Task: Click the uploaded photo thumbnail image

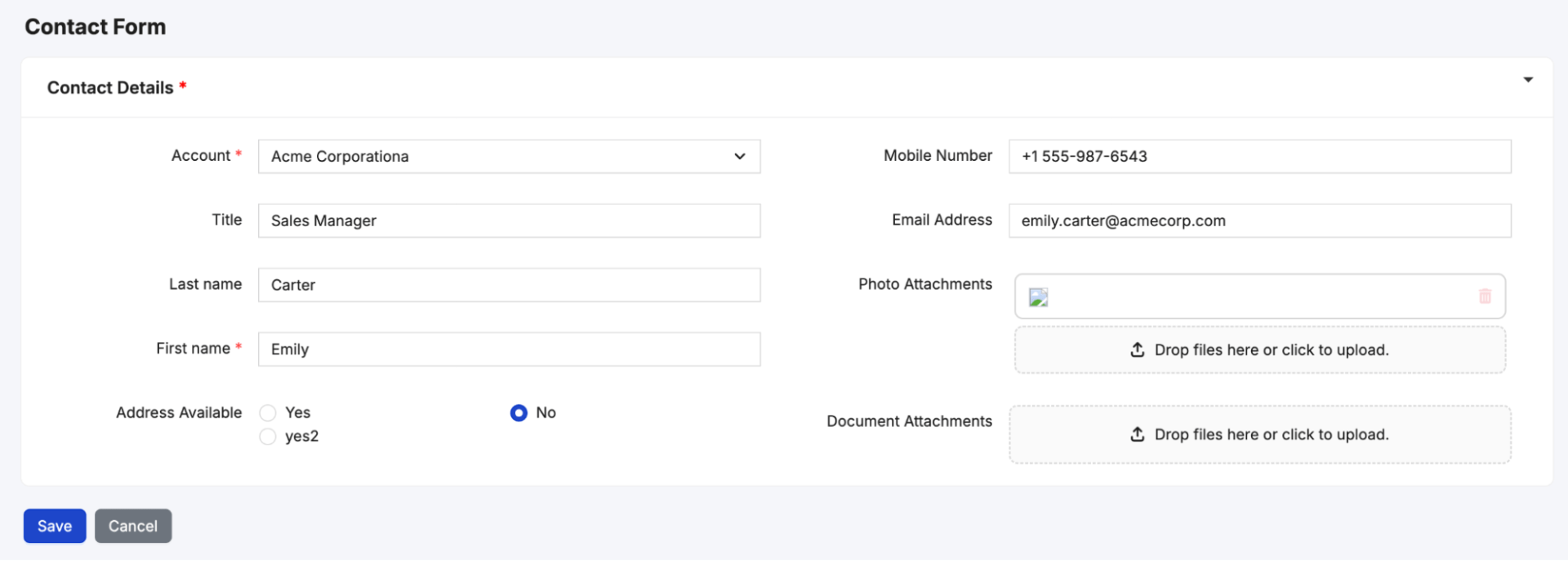Action: tap(1038, 298)
